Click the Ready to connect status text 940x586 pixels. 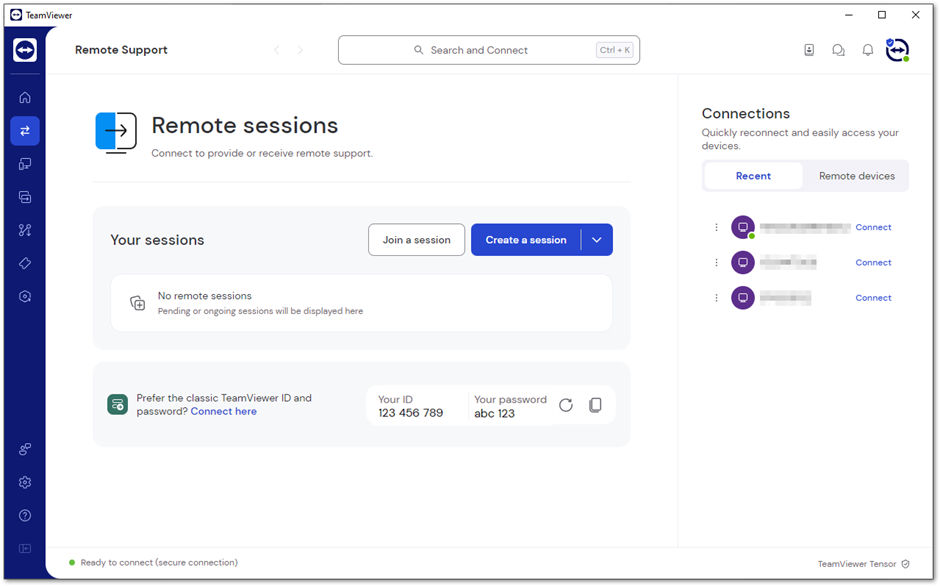(159, 563)
